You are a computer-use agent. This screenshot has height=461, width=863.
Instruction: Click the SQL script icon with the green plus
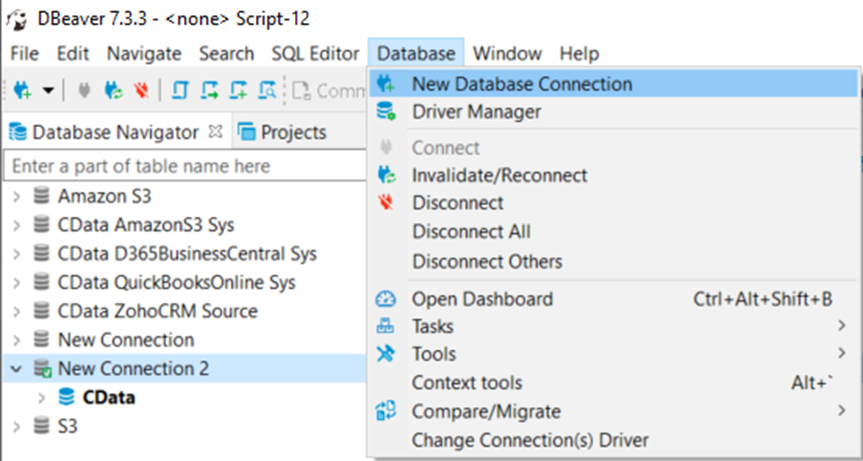[238, 91]
